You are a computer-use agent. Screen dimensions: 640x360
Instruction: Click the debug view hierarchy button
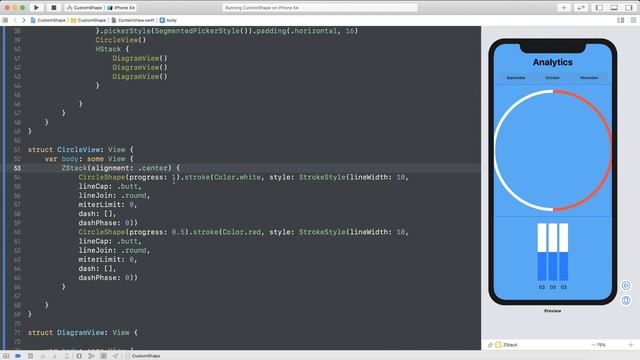79,356
